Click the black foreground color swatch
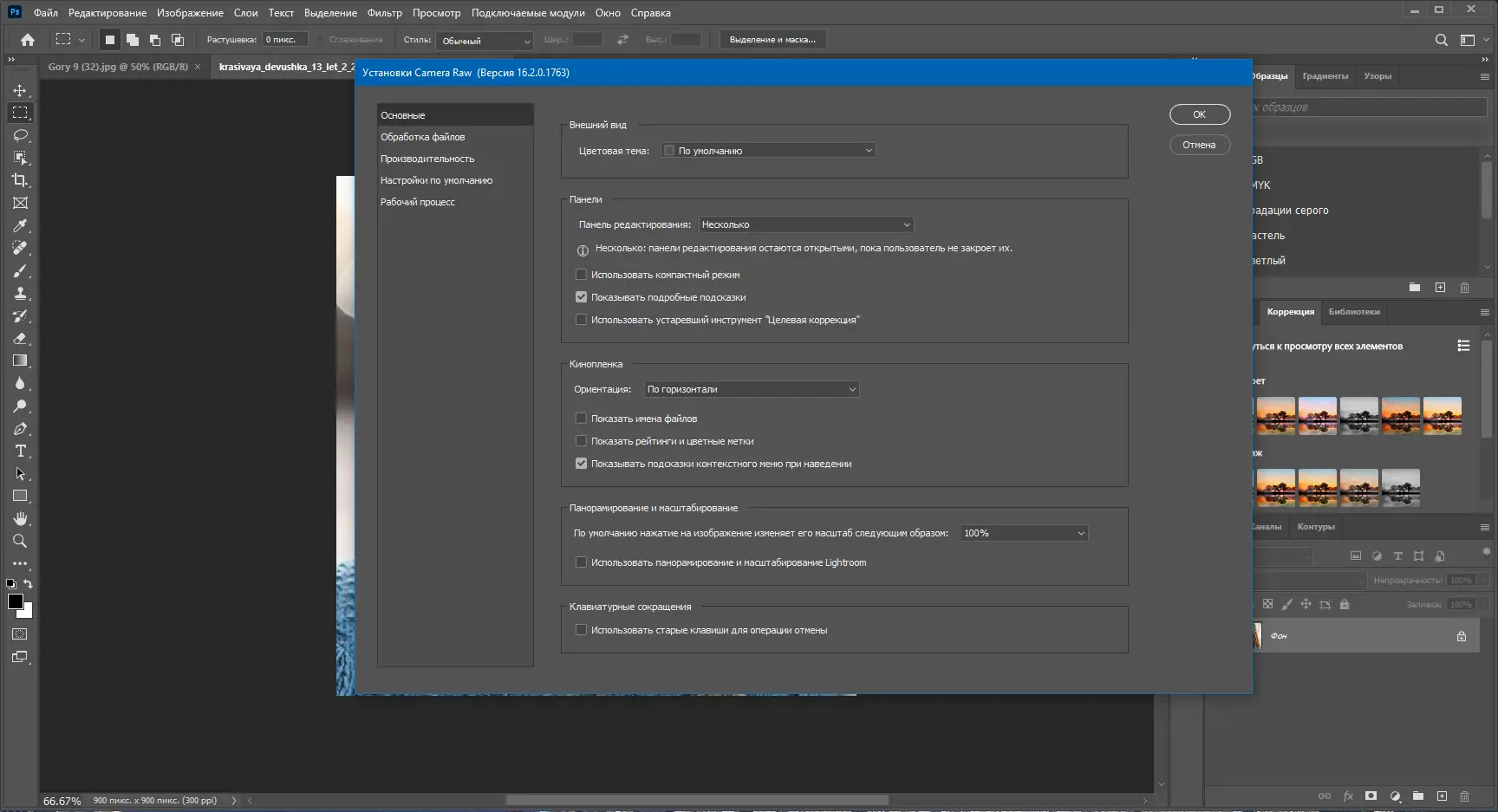The height and width of the screenshot is (812, 1498). [x=15, y=601]
